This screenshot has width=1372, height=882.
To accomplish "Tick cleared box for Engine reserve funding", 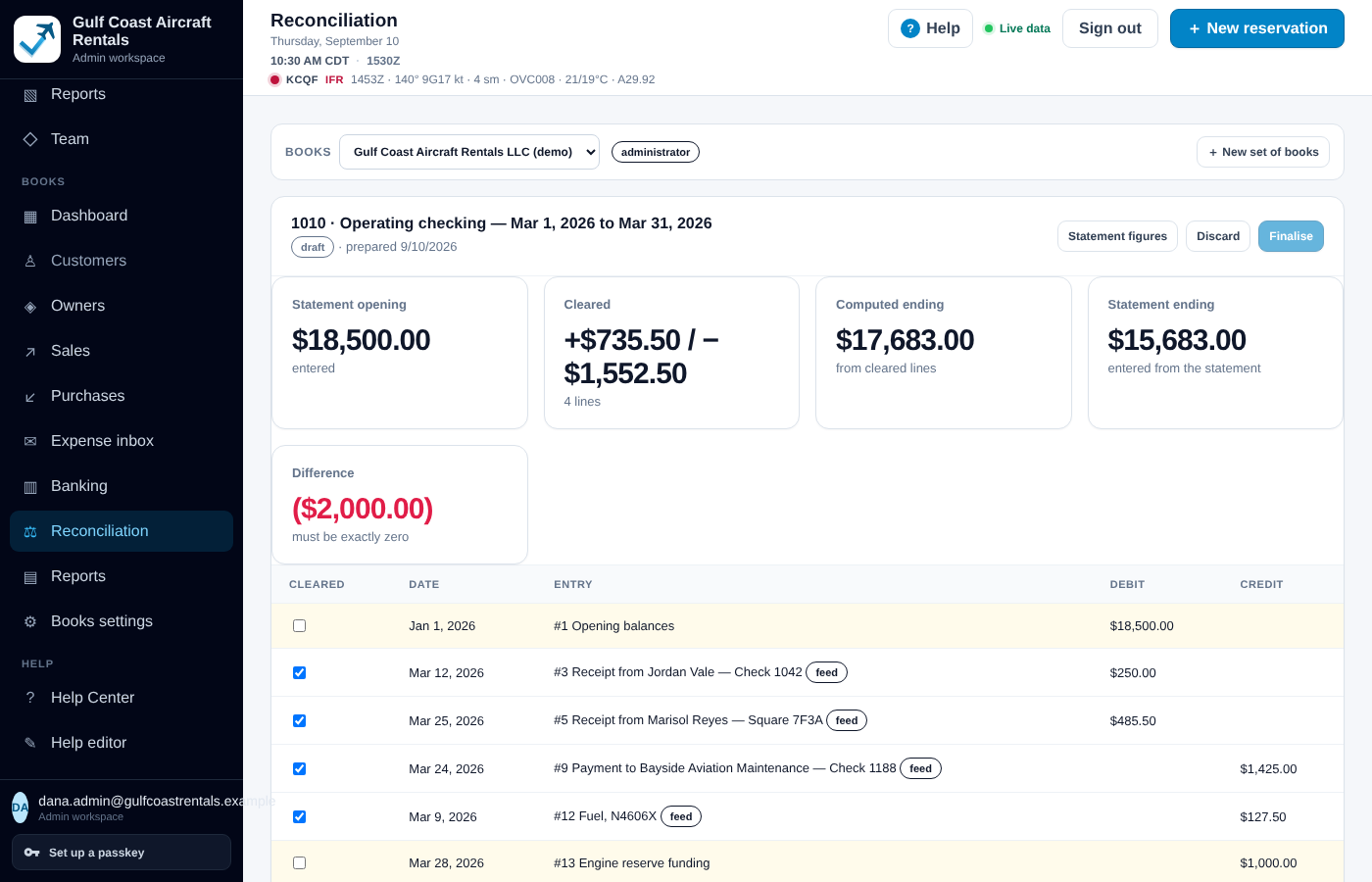I will [299, 863].
